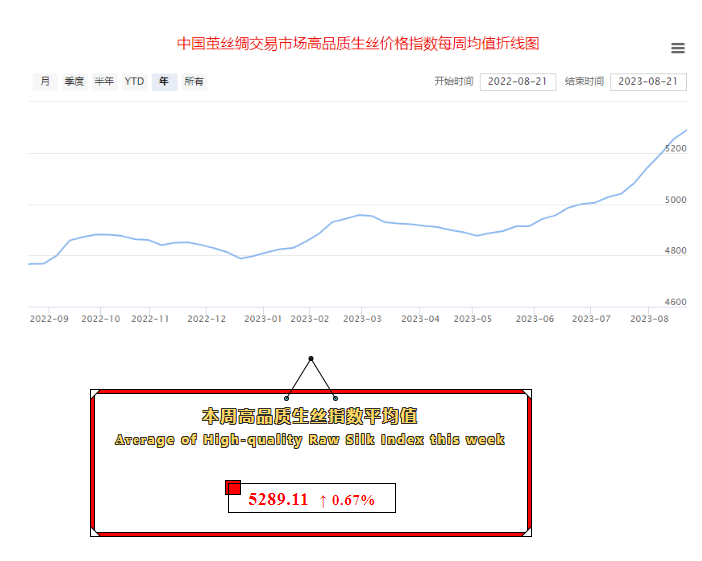The height and width of the screenshot is (561, 702).
Task: Click the 开始时间 label
Action: pos(453,82)
